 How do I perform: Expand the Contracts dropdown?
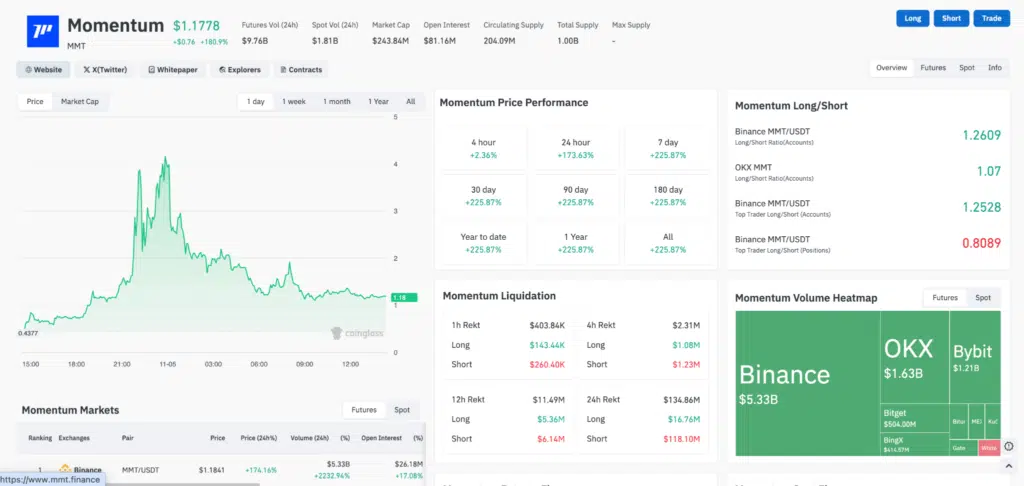click(x=300, y=70)
